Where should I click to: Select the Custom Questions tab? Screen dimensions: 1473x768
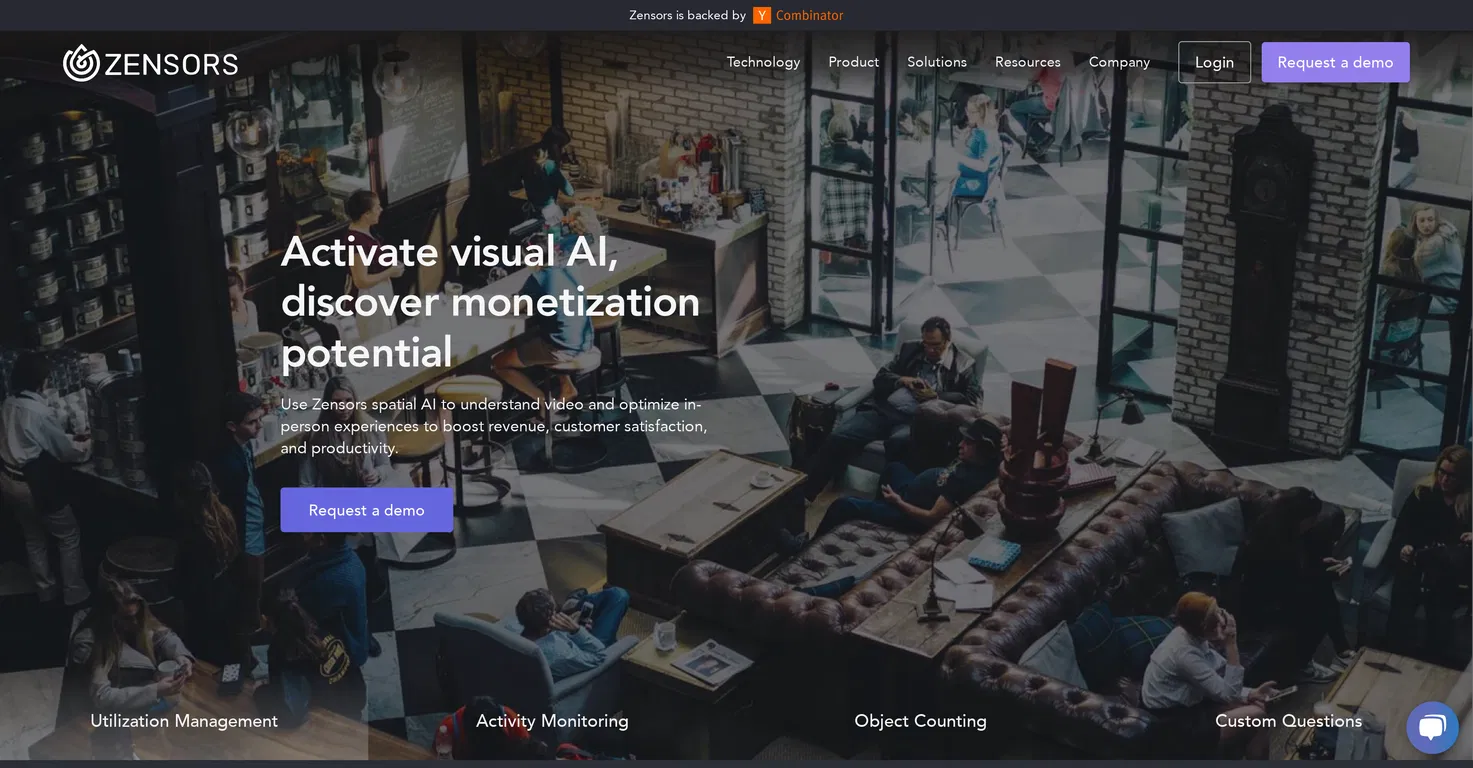(x=1288, y=721)
